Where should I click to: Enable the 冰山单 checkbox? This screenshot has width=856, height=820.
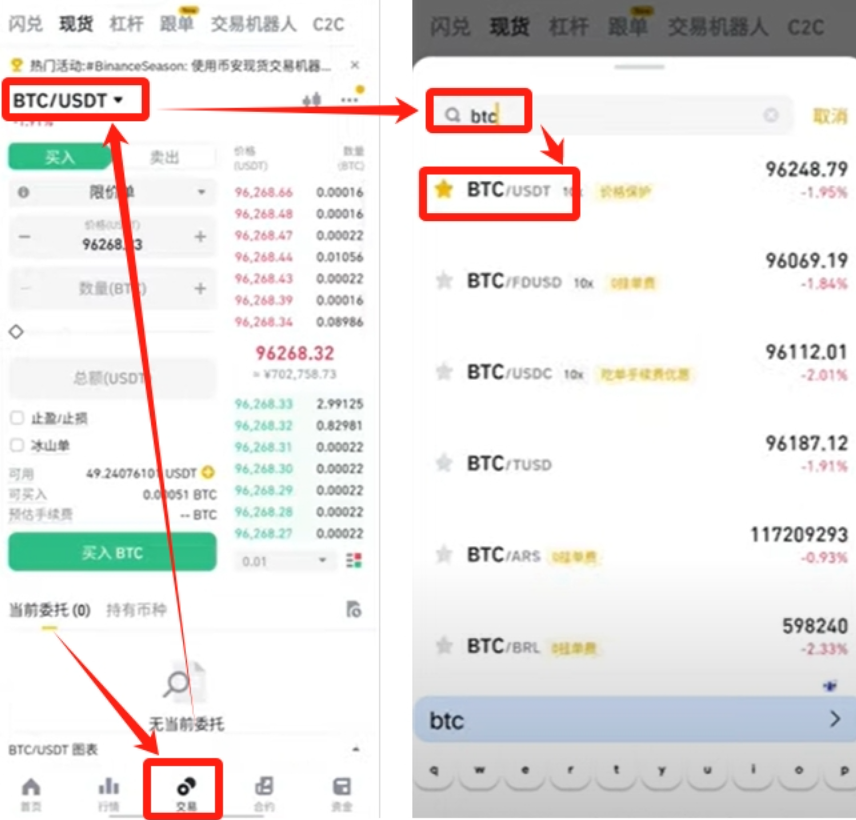pos(17,443)
